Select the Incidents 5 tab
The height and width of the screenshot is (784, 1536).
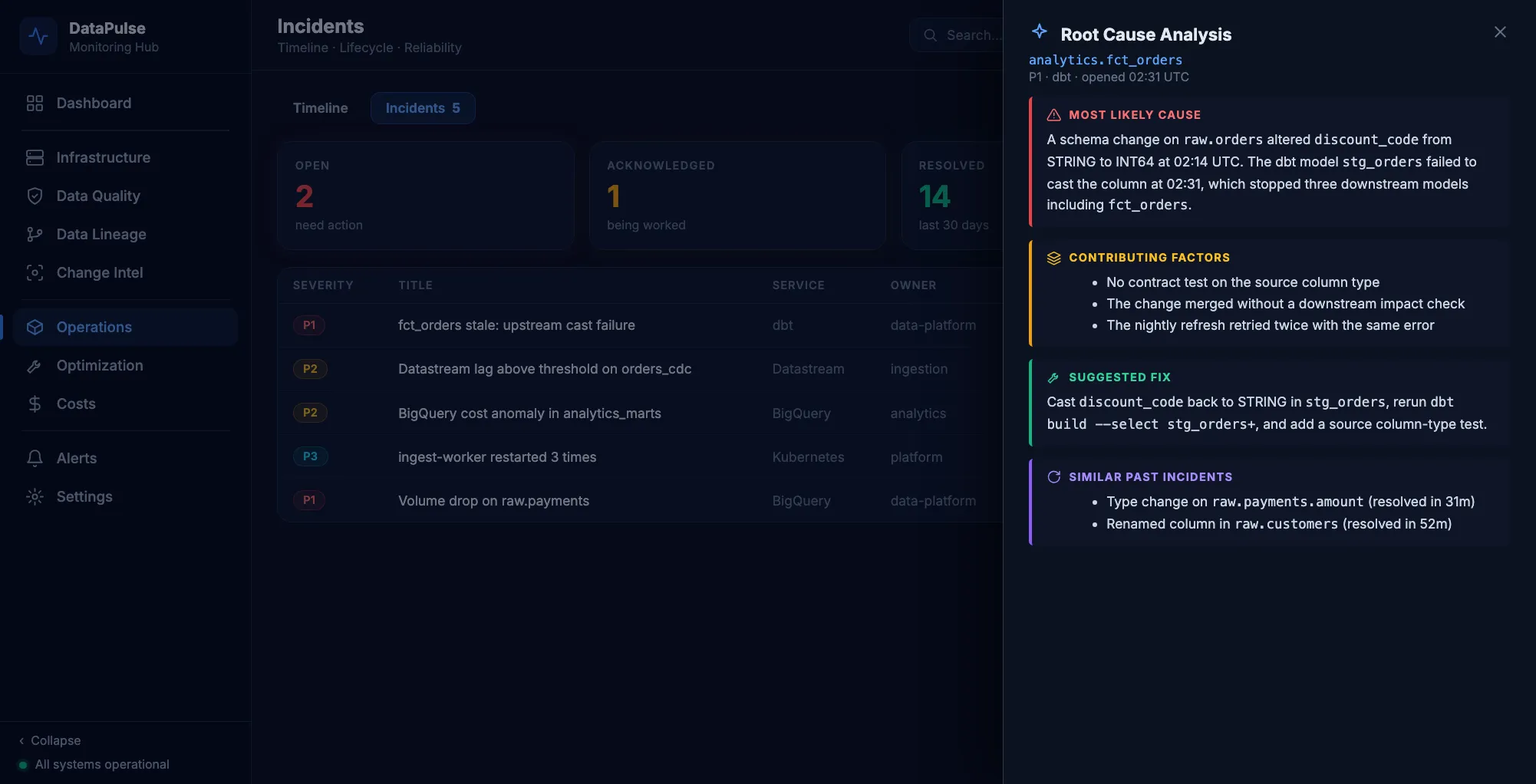(x=423, y=108)
